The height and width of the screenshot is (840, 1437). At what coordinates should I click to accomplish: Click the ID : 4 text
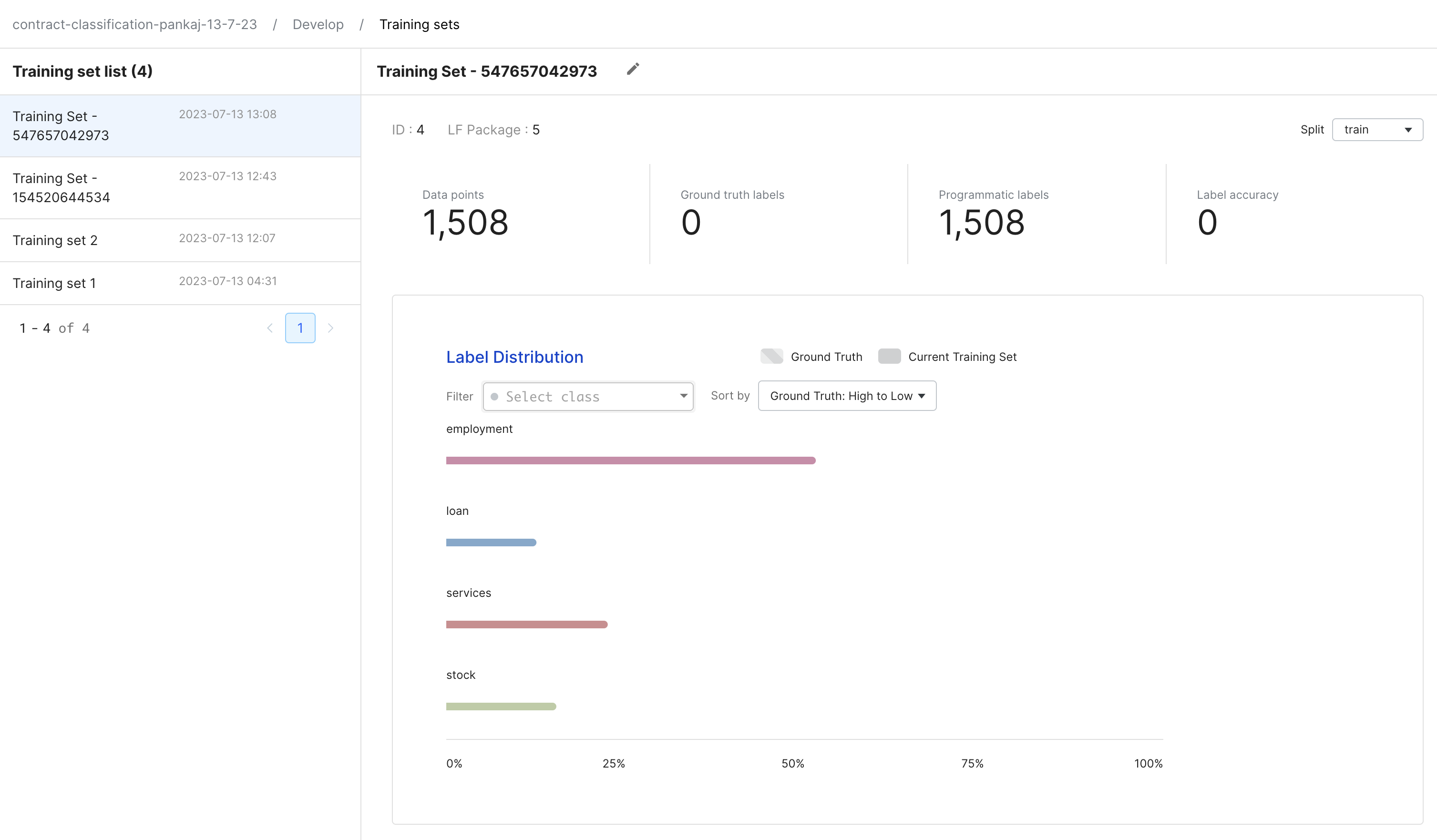(408, 130)
